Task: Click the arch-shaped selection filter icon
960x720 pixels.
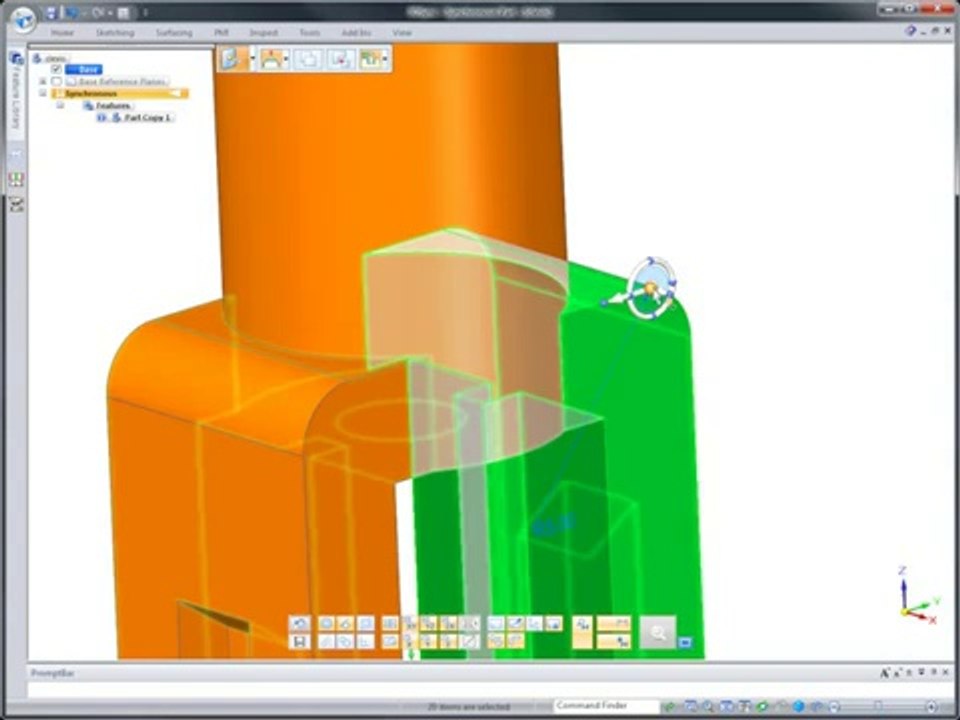Action: tap(272, 59)
